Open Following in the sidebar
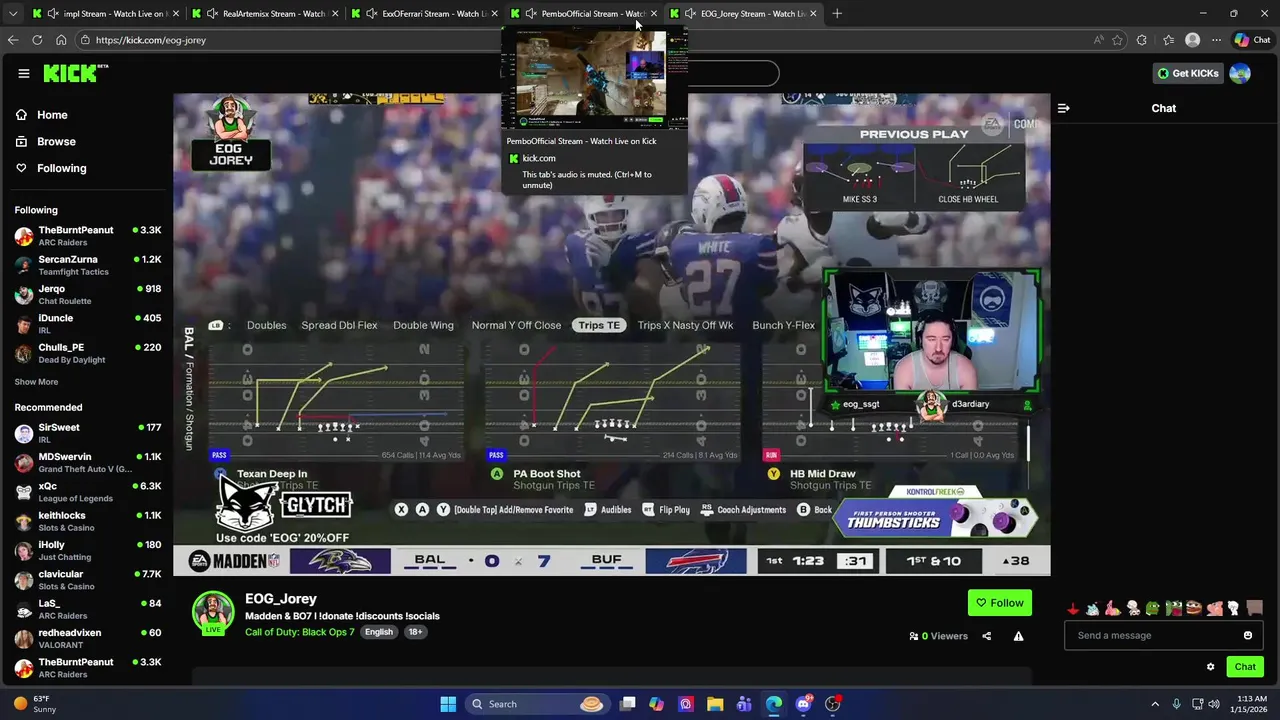 tap(51, 168)
